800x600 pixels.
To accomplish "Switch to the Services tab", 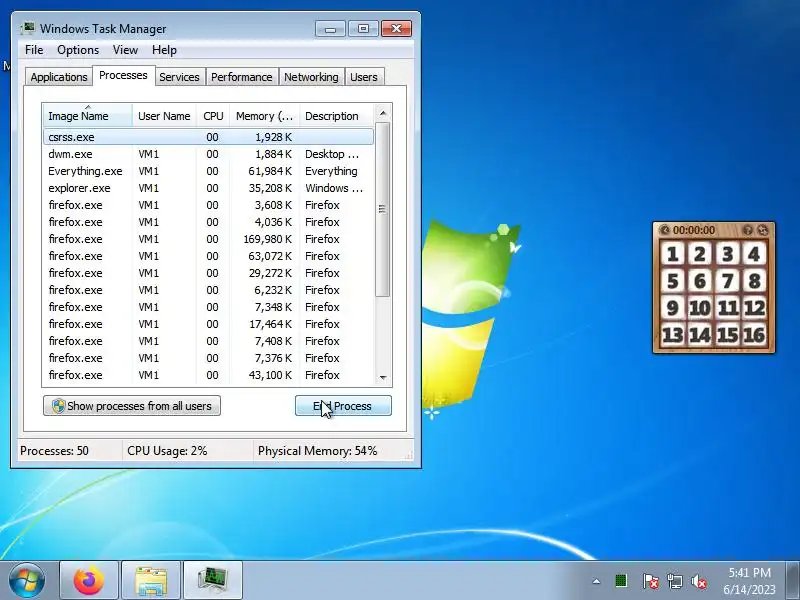I will click(x=179, y=77).
